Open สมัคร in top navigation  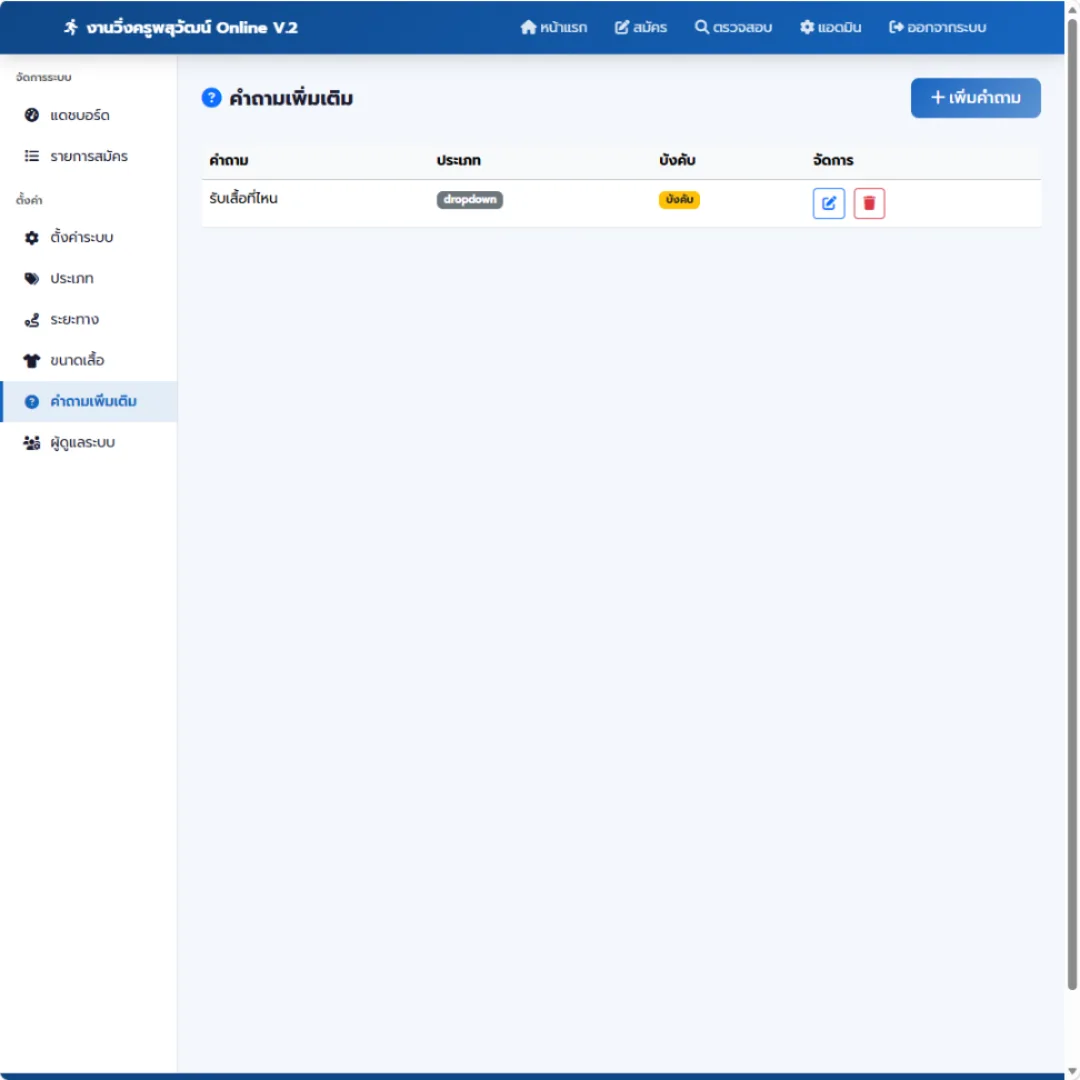point(641,28)
